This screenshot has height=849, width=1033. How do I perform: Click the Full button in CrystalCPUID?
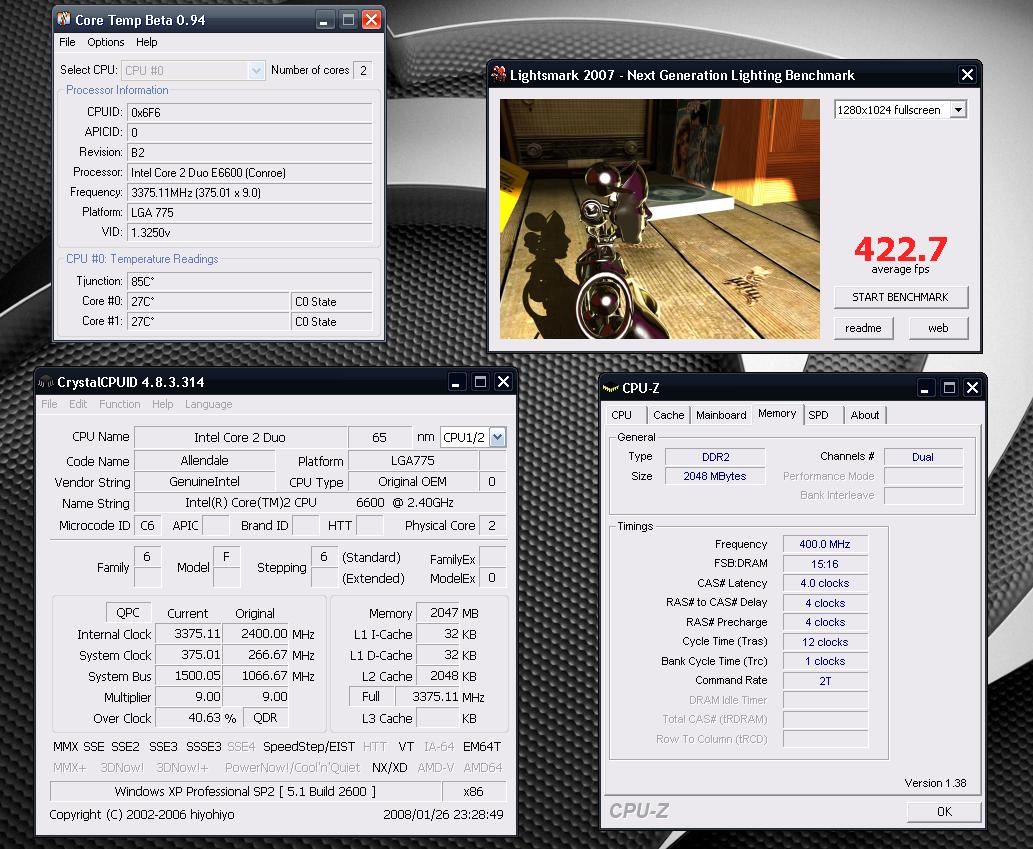coord(371,697)
